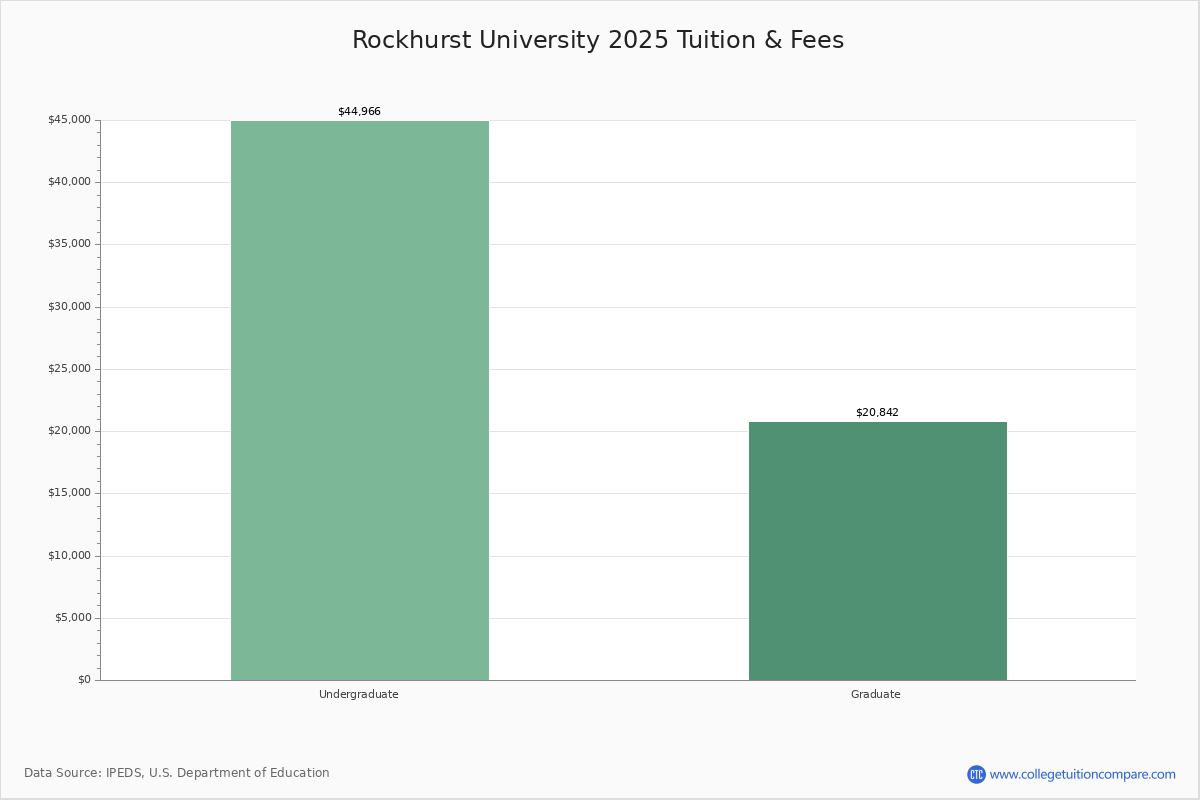
Task: Select the light green Undergraduate bar
Action: point(360,400)
